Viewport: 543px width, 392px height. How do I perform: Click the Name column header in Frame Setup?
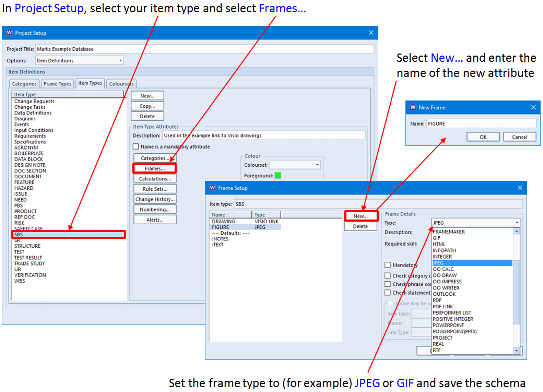click(231, 215)
